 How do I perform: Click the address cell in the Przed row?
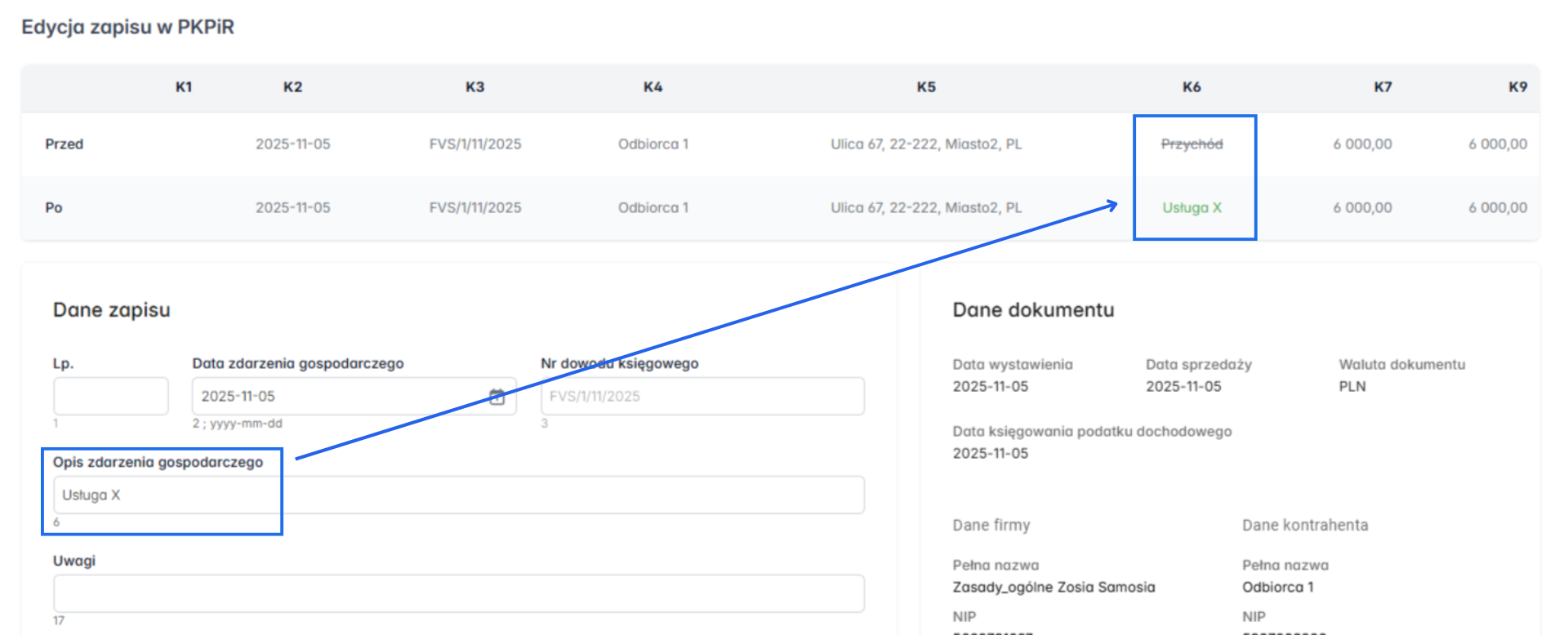926,144
